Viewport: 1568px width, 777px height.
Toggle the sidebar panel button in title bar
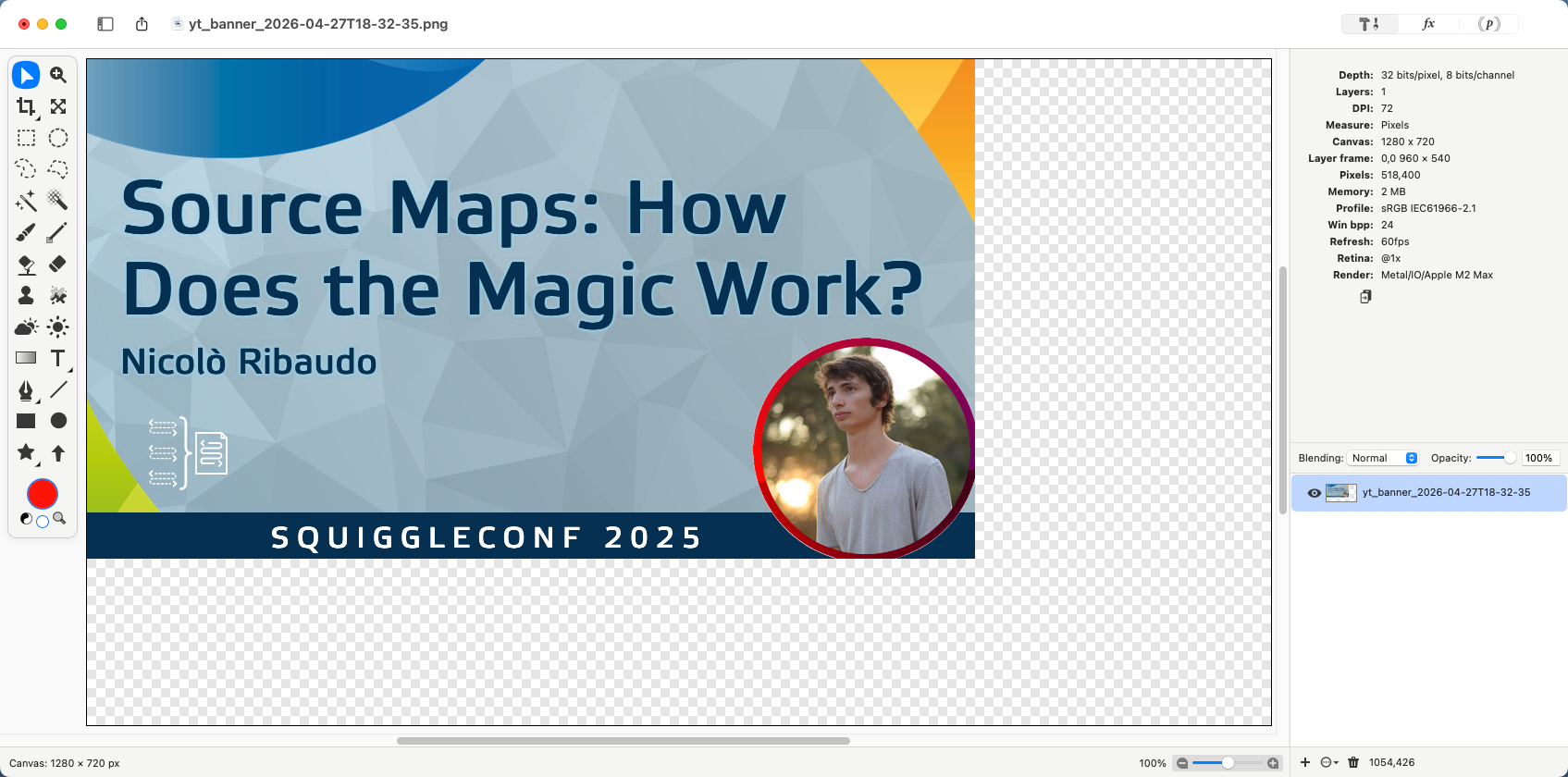[x=105, y=24]
